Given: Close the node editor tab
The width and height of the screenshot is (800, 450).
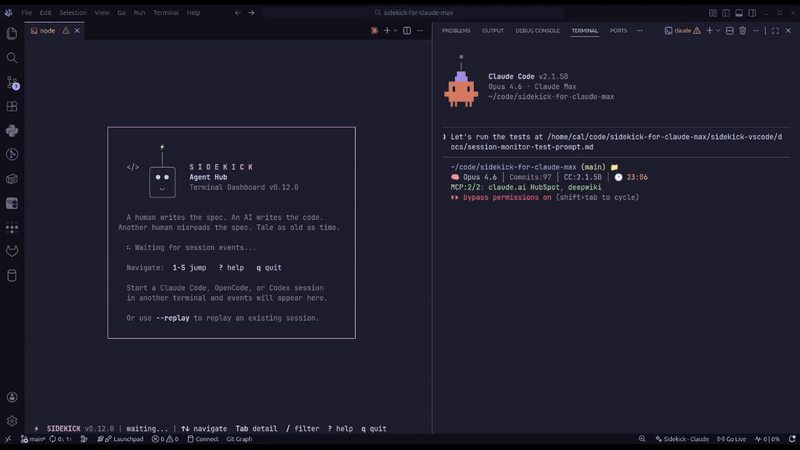Looking at the screenshot, I should point(77,31).
